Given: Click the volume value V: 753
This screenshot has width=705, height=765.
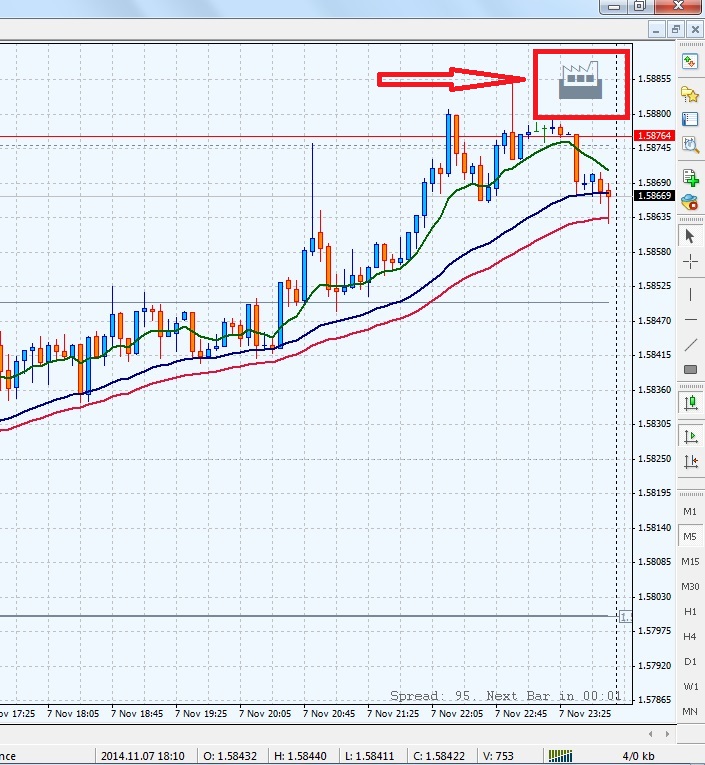Looking at the screenshot, I should coord(498,756).
